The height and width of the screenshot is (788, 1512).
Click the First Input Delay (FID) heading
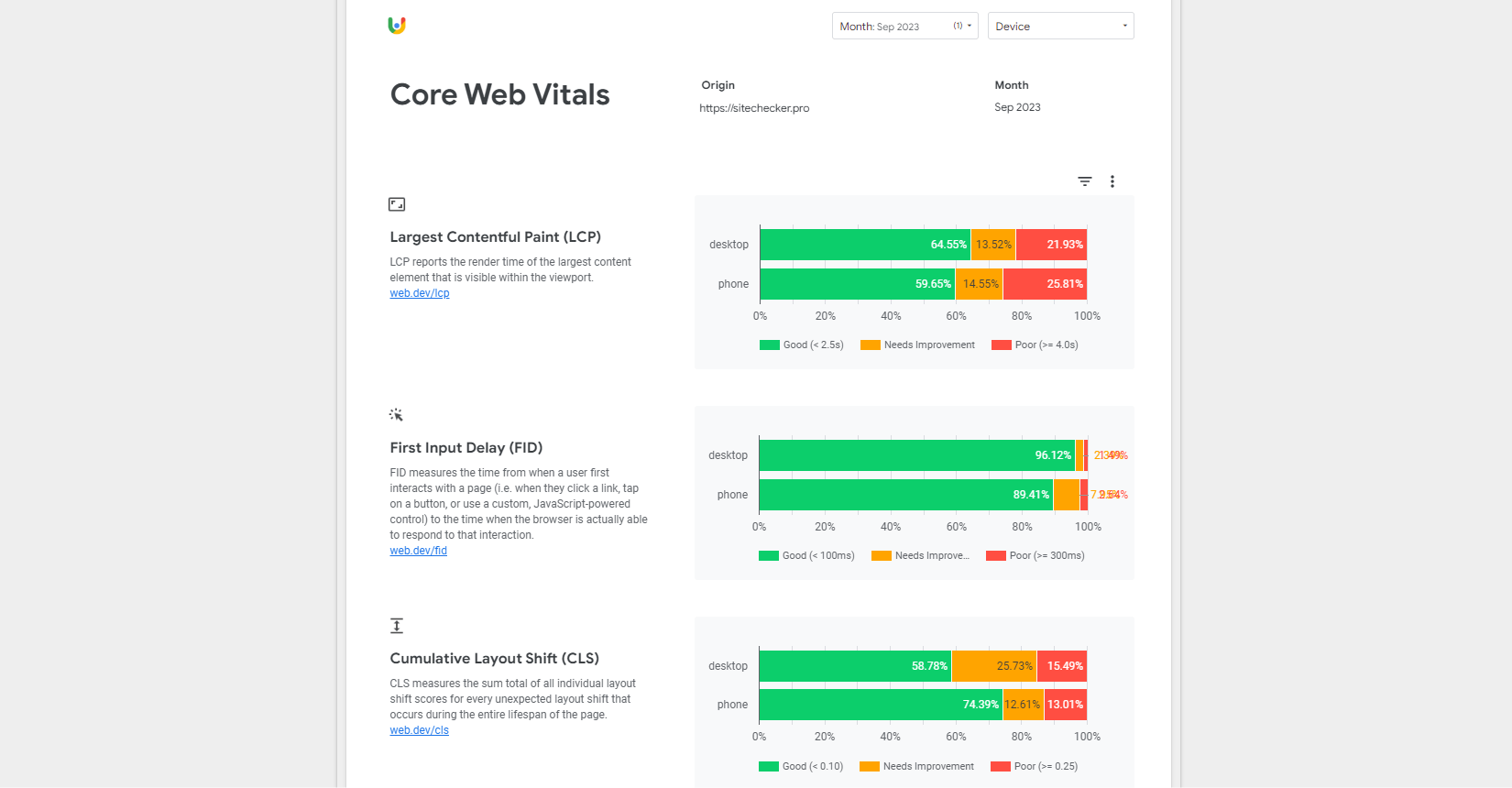[466, 448]
